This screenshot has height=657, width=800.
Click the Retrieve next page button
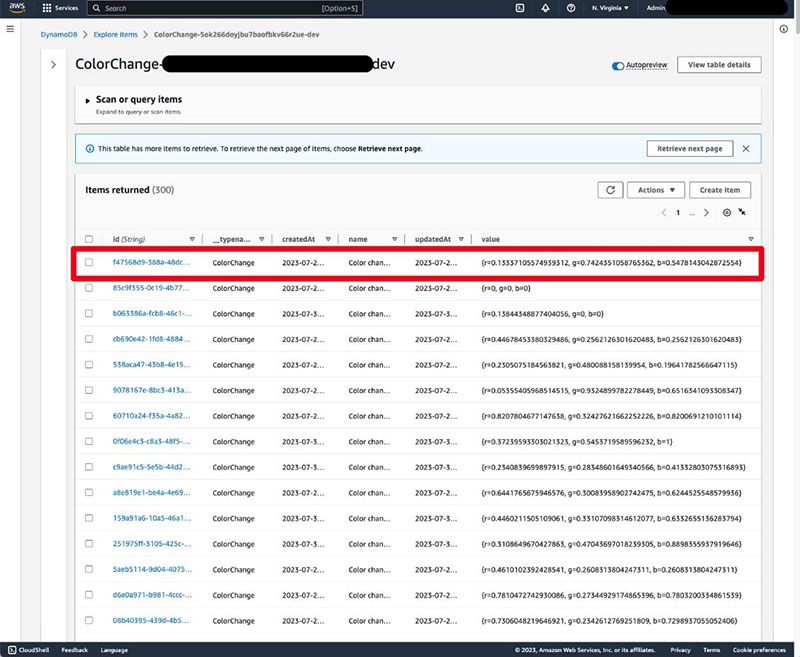[x=688, y=148]
